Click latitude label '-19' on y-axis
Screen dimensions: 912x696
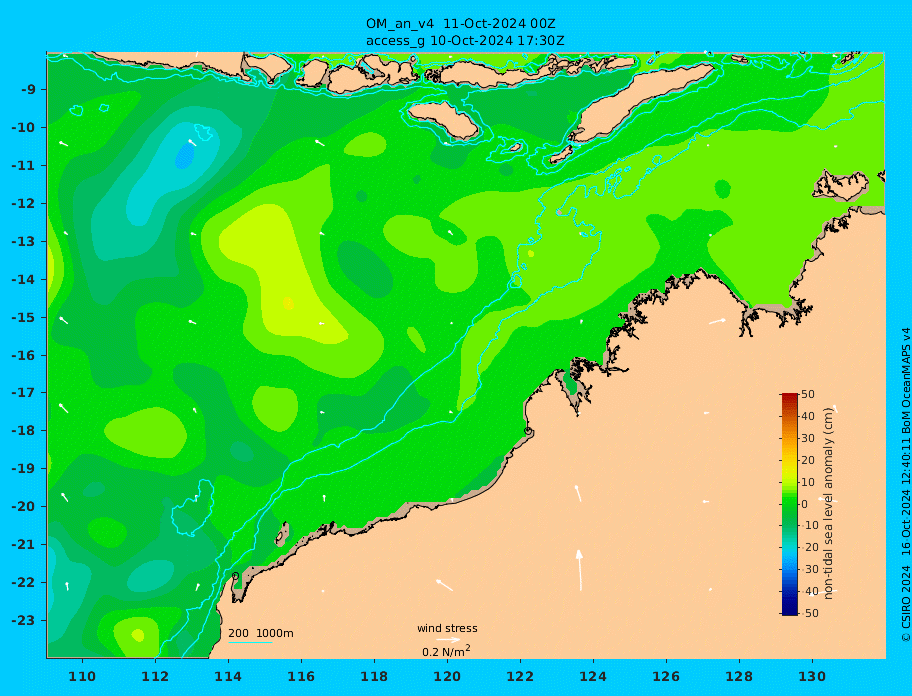pos(23,469)
